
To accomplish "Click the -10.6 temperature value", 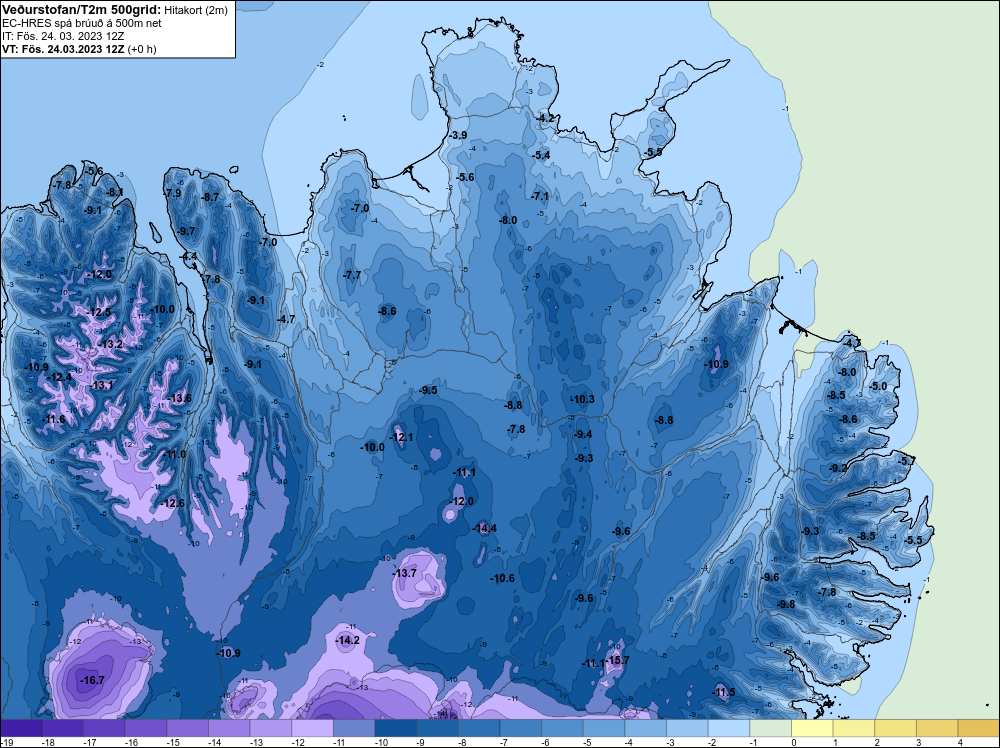I will 503,578.
